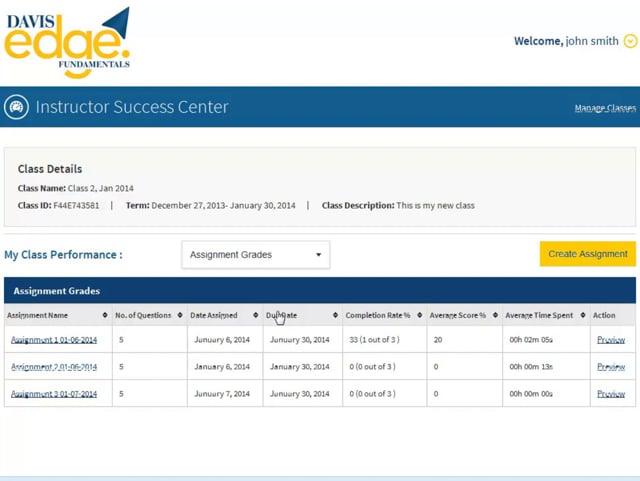640x481 pixels.
Task: Sort by Average Time Spent column arrows
Action: coord(583,315)
